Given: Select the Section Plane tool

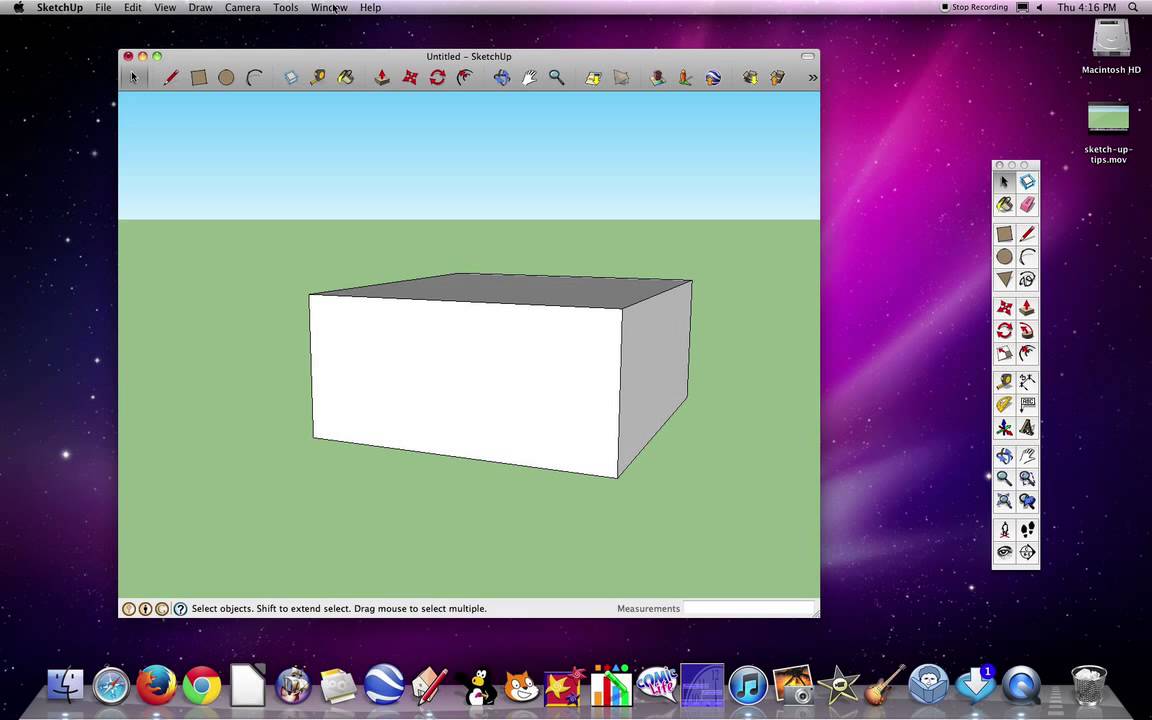Looking at the screenshot, I should (1027, 552).
